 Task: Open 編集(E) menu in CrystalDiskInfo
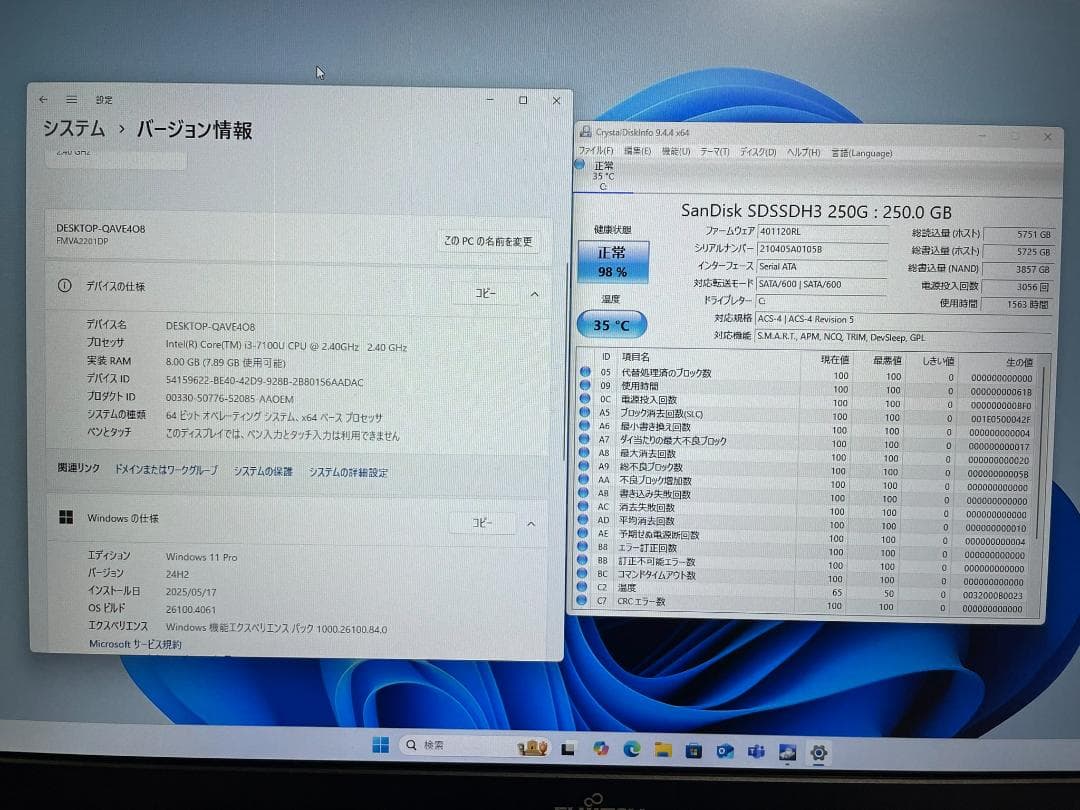click(x=637, y=151)
